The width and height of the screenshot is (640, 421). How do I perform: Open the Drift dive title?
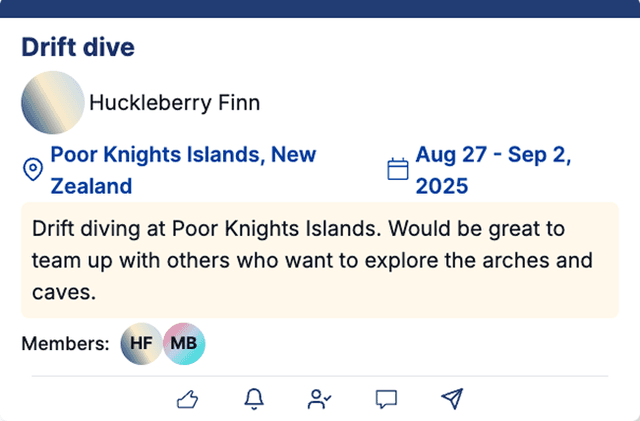78,47
